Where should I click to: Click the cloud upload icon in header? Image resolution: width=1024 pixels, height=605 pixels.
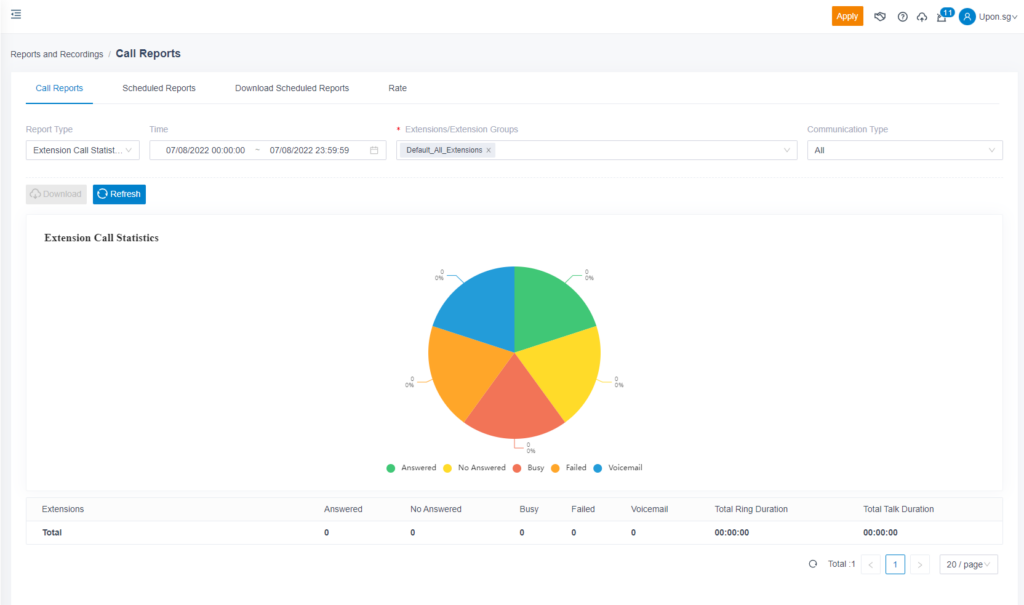coord(921,16)
